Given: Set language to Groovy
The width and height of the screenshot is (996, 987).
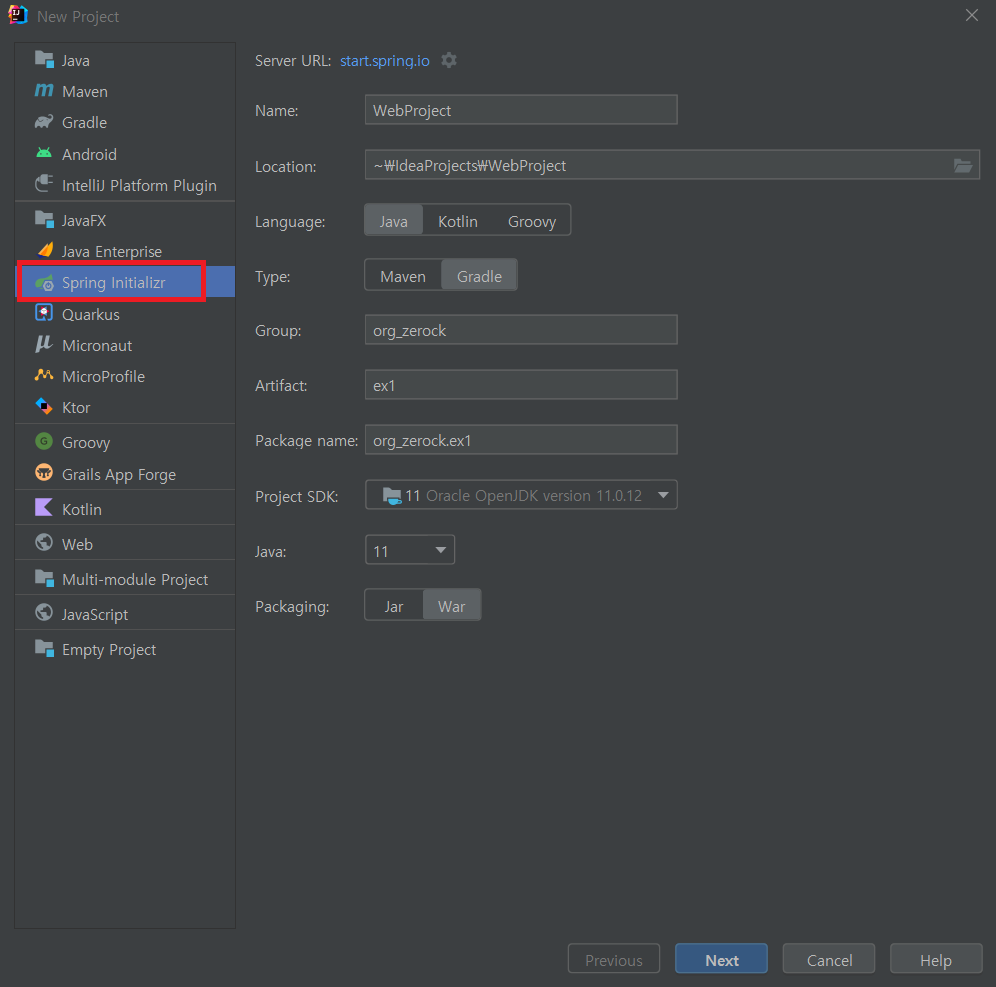Looking at the screenshot, I should coord(532,220).
